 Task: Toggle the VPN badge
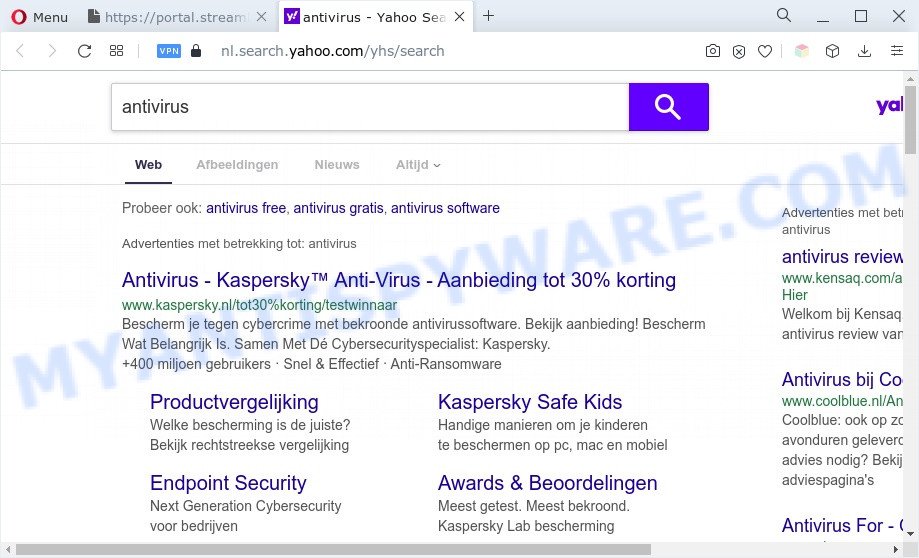[169, 51]
